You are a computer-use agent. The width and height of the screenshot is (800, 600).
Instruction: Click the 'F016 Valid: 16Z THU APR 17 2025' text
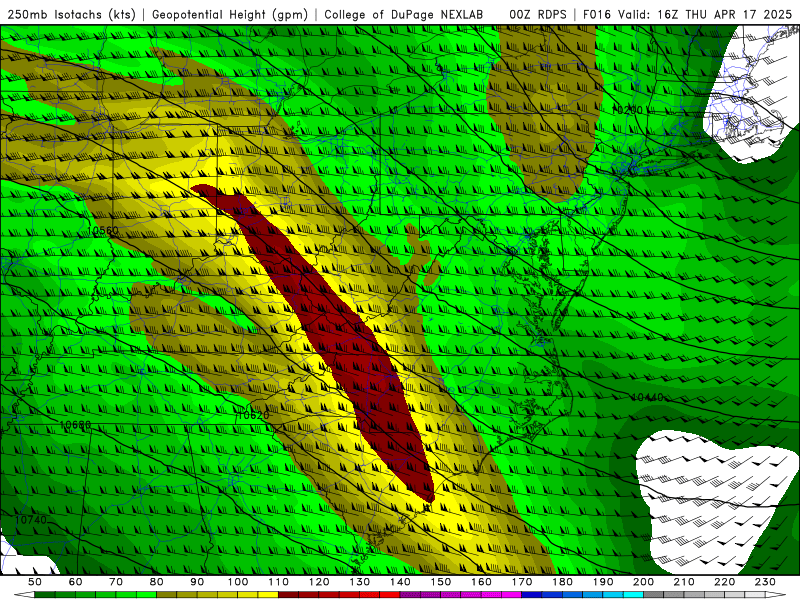[x=687, y=15]
